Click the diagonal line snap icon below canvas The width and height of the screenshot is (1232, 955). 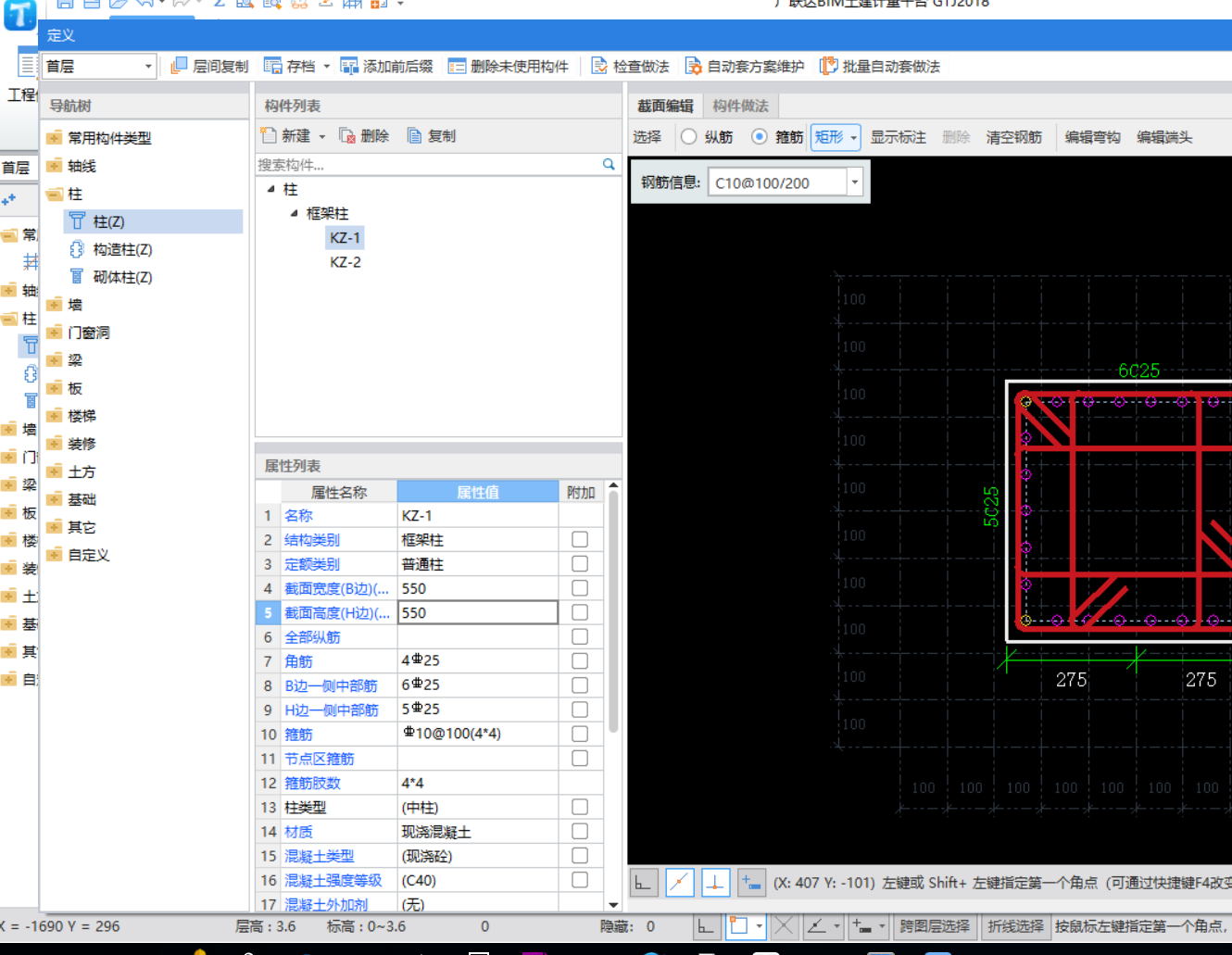680,883
